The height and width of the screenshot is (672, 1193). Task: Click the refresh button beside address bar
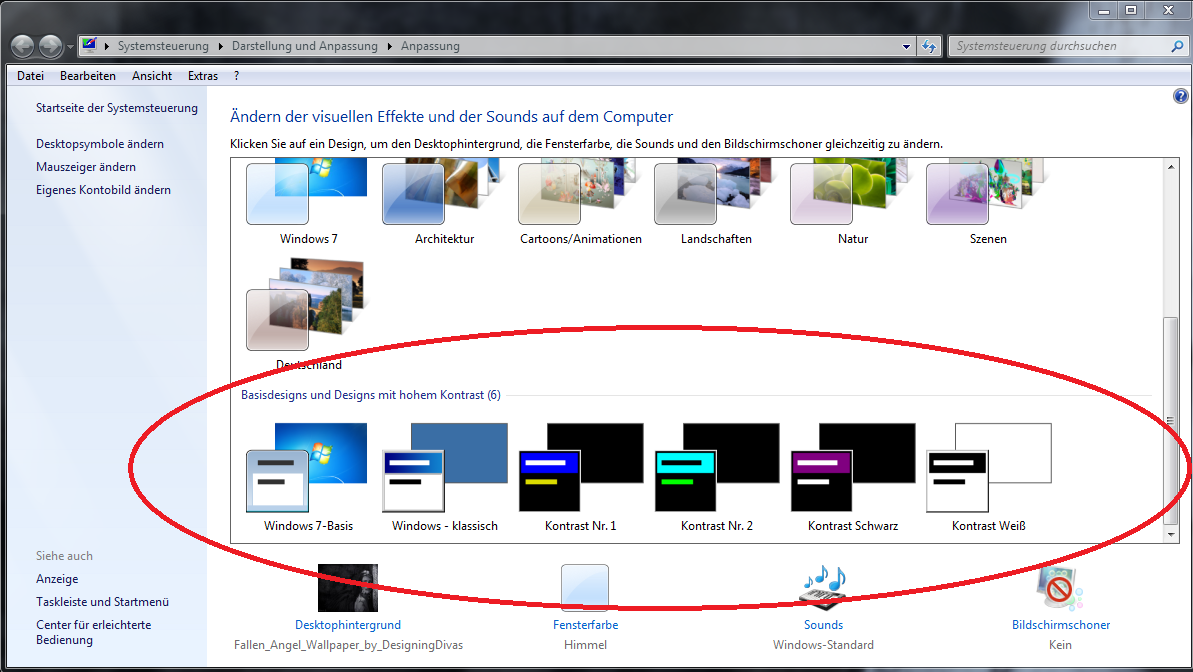pyautogui.click(x=929, y=46)
